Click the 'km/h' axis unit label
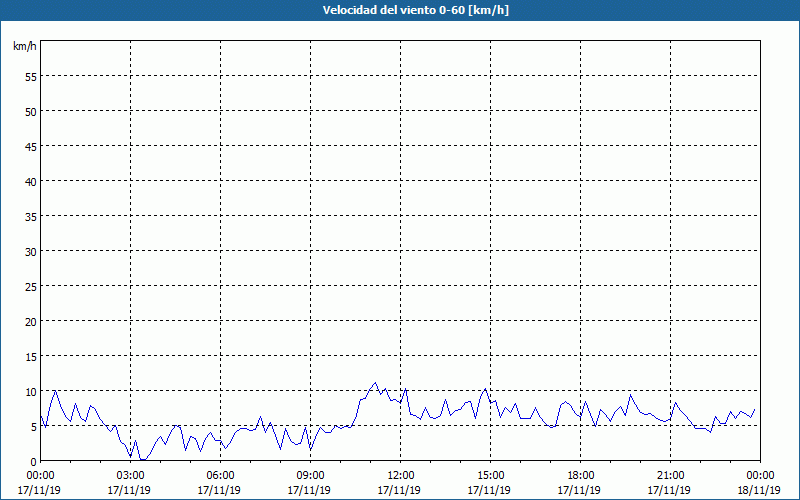 coord(25,46)
